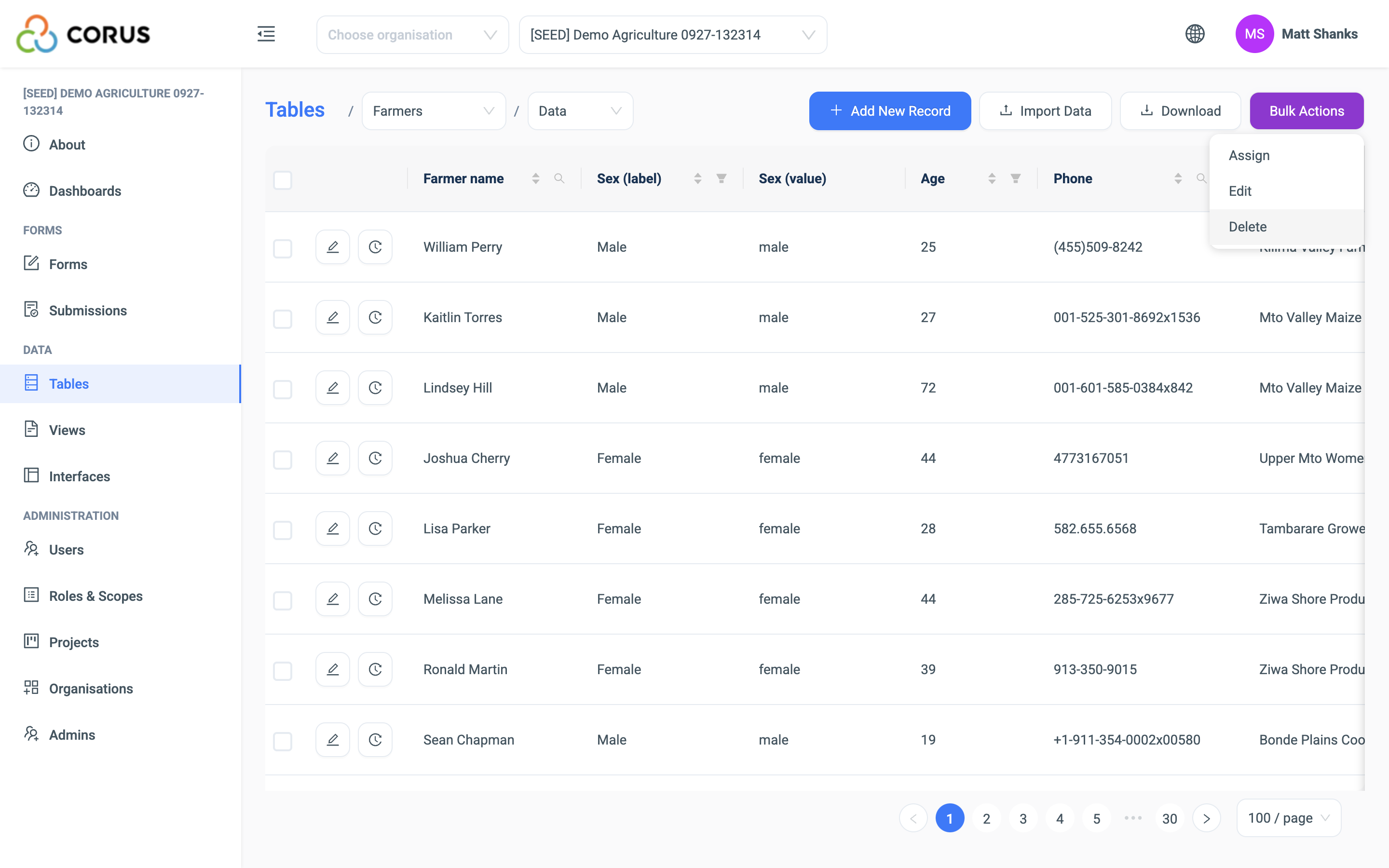Click Import Data button

(x=1045, y=111)
